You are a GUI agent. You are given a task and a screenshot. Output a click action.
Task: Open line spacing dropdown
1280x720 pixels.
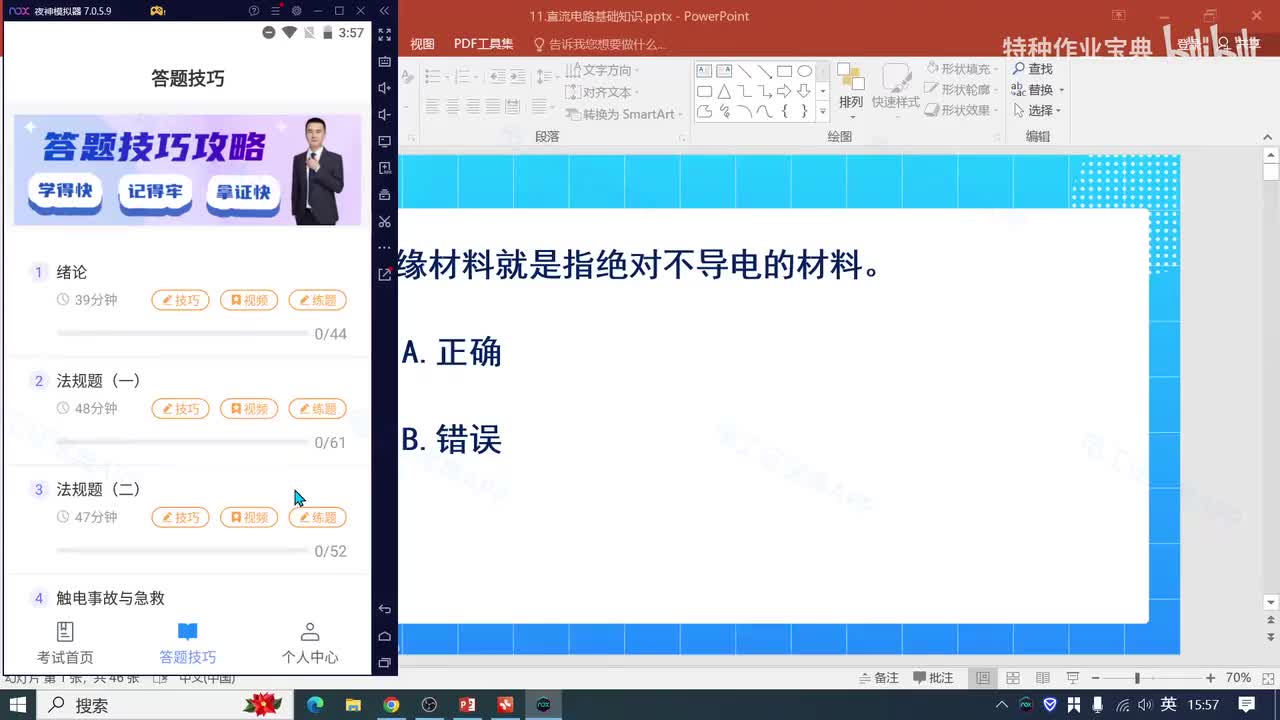(x=545, y=77)
